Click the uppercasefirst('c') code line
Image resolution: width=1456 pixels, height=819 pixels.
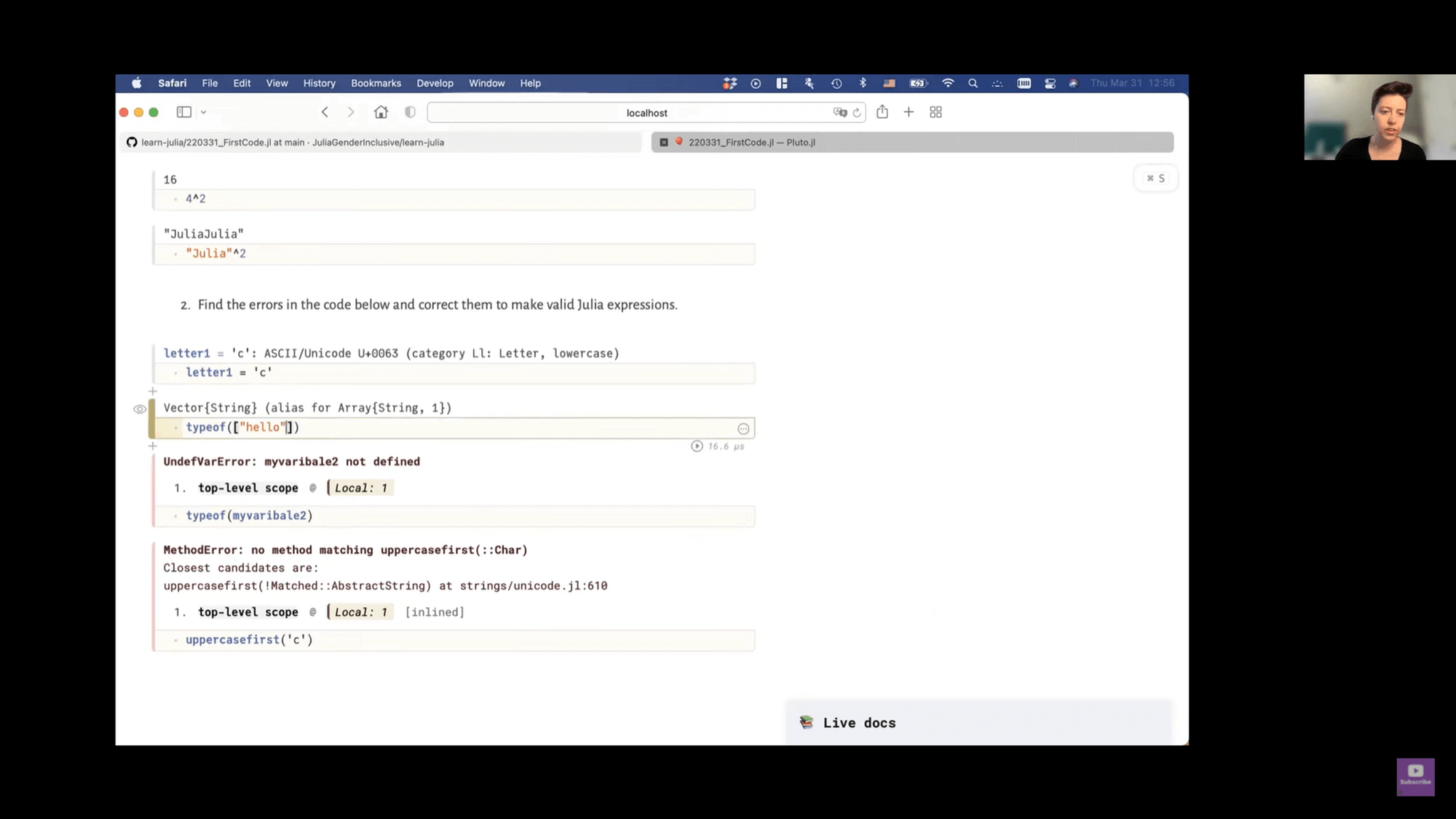click(x=454, y=640)
